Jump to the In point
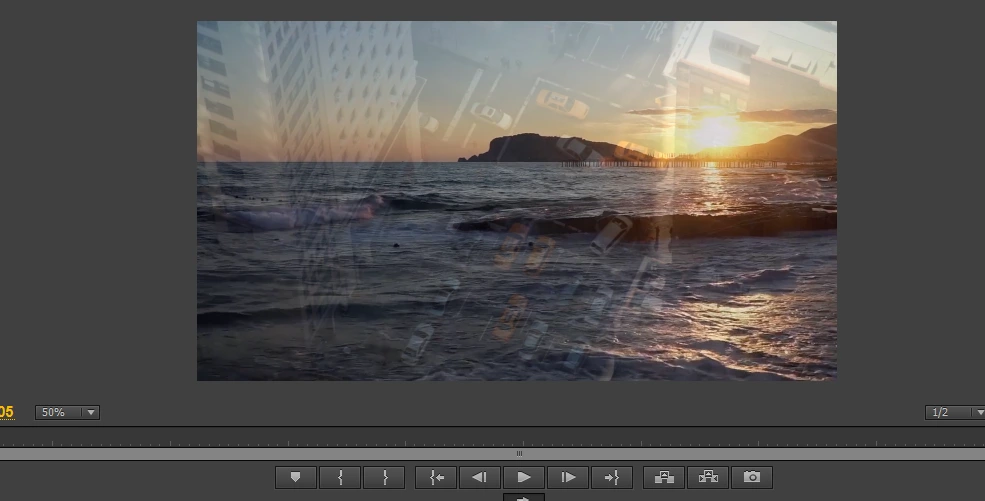This screenshot has width=985, height=501. click(436, 478)
